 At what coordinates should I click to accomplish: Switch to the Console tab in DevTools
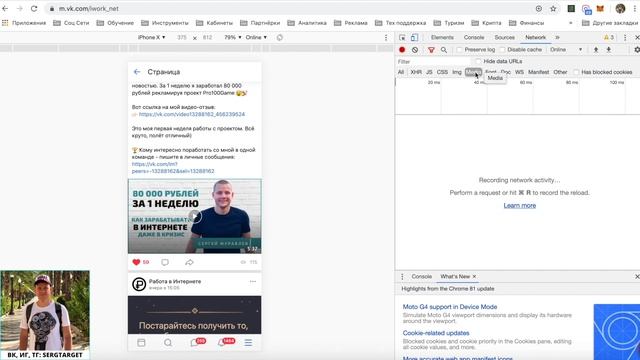(474, 38)
